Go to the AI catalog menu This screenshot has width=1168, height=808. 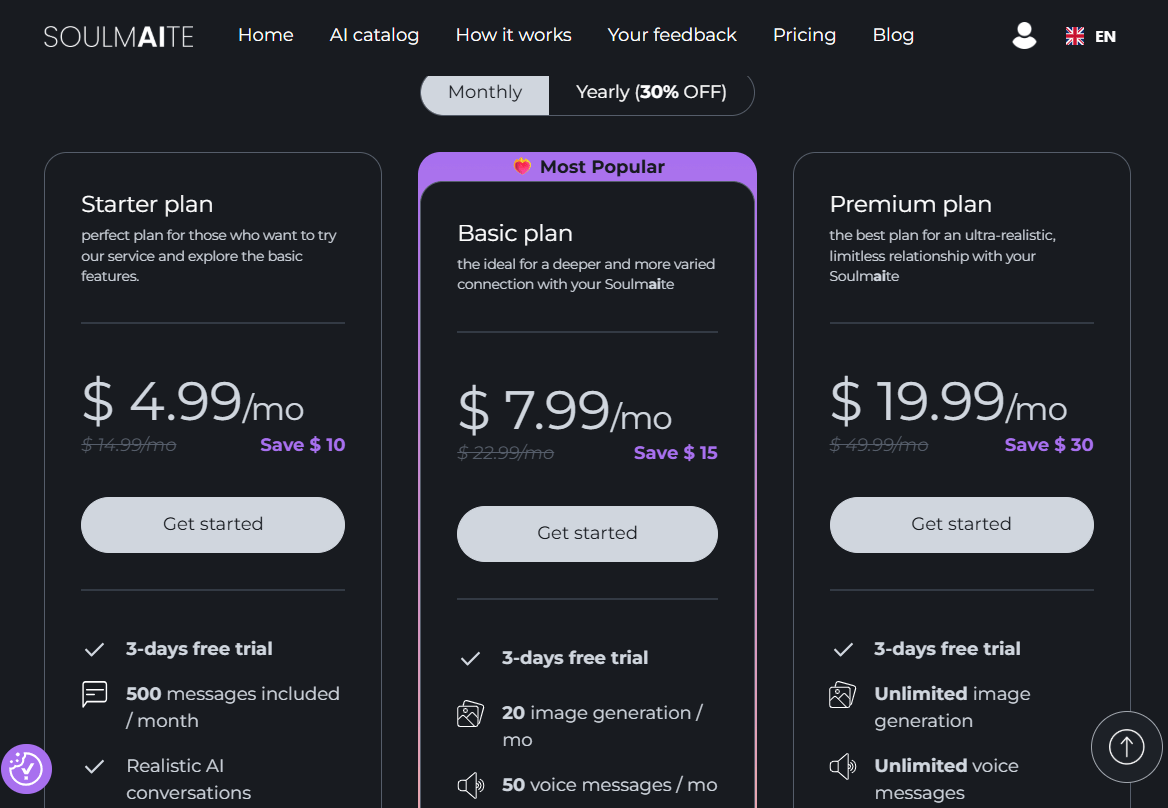pyautogui.click(x=374, y=35)
